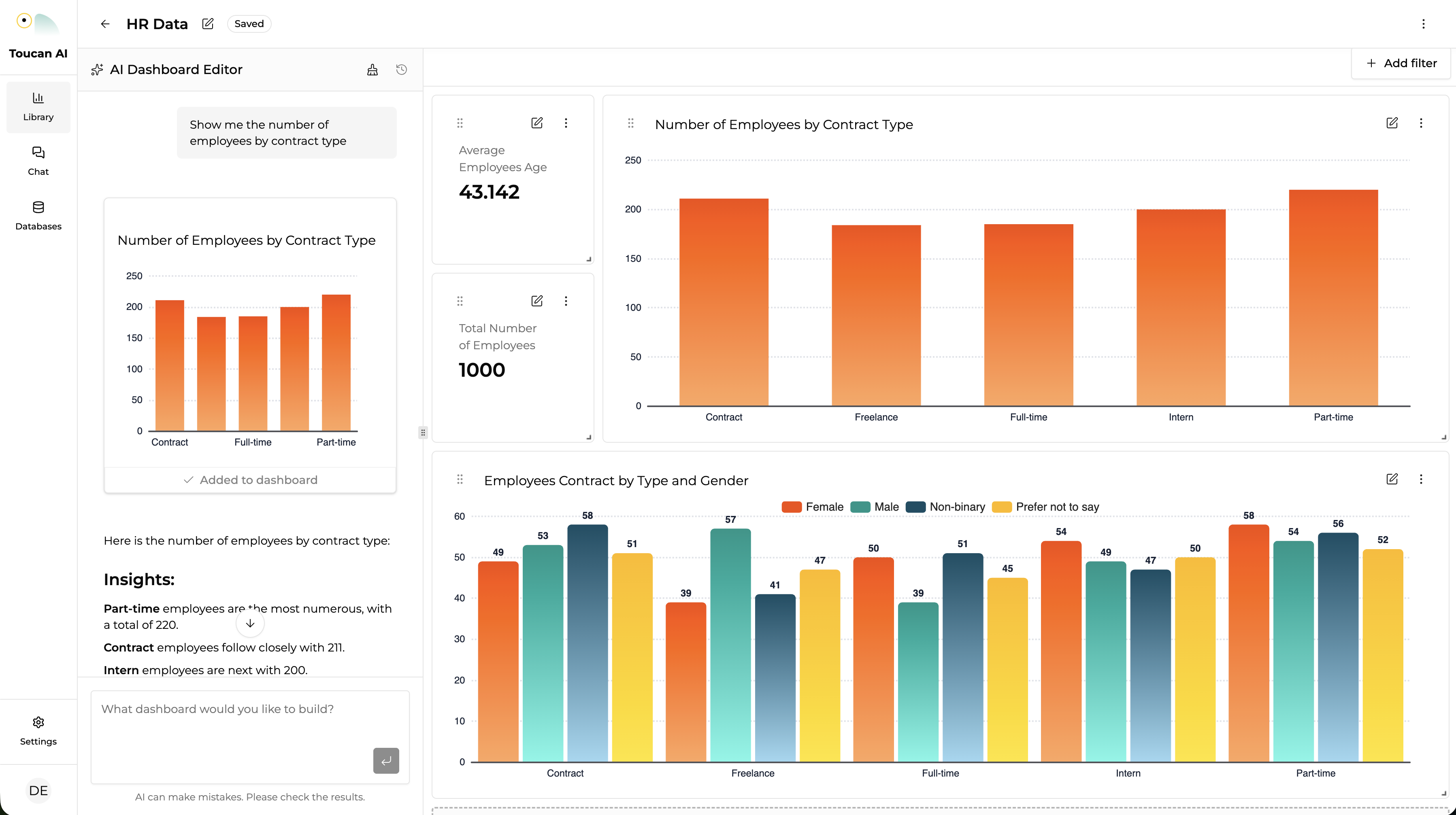Open Databases from the sidebar
The width and height of the screenshot is (1456, 815).
(37, 215)
